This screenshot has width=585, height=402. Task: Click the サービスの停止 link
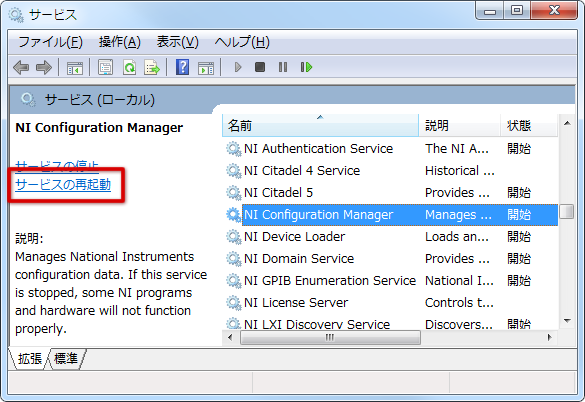57,166
